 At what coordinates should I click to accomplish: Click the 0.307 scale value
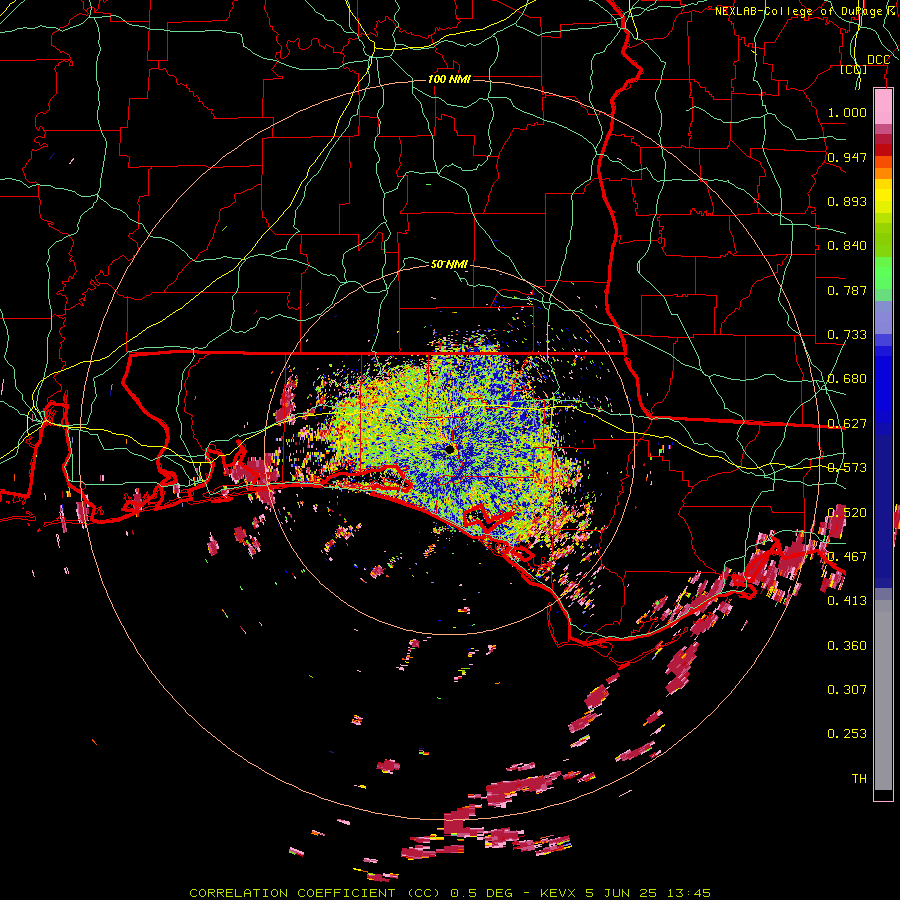pos(847,690)
